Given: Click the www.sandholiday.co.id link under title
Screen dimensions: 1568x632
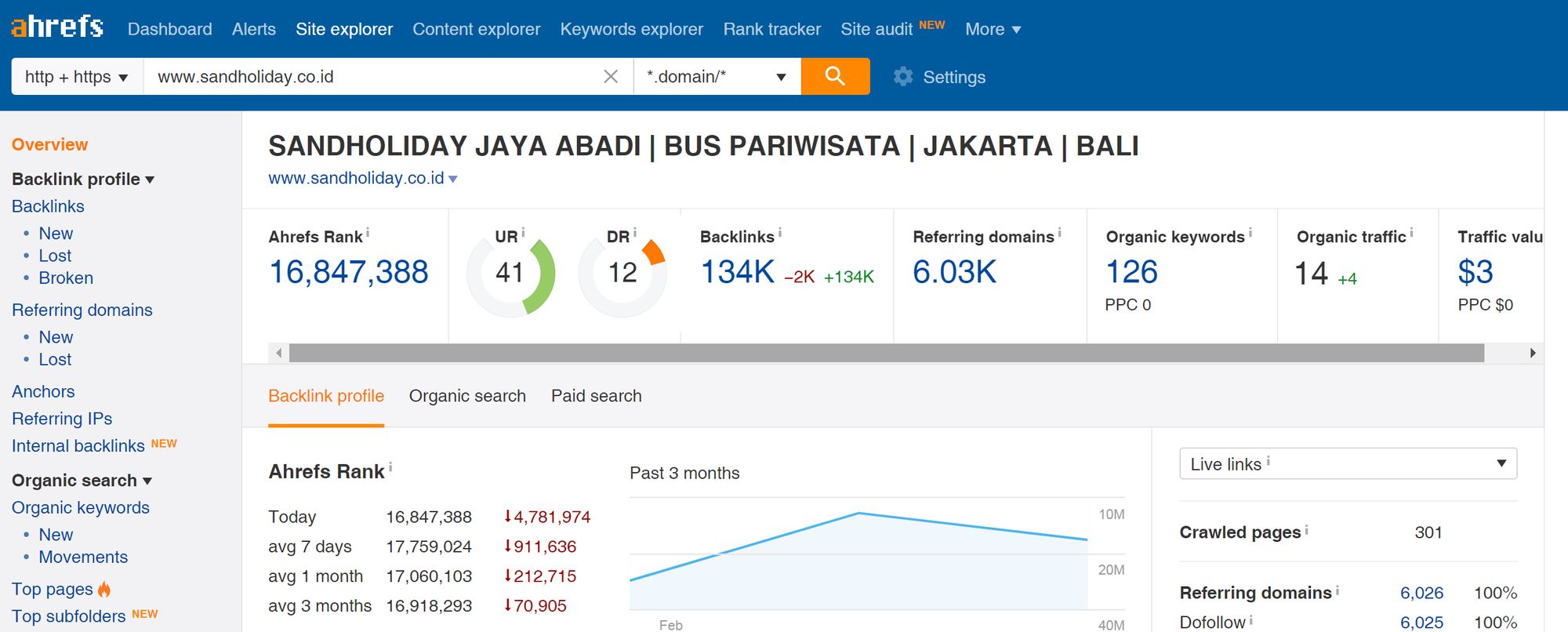Looking at the screenshot, I should click(x=357, y=178).
